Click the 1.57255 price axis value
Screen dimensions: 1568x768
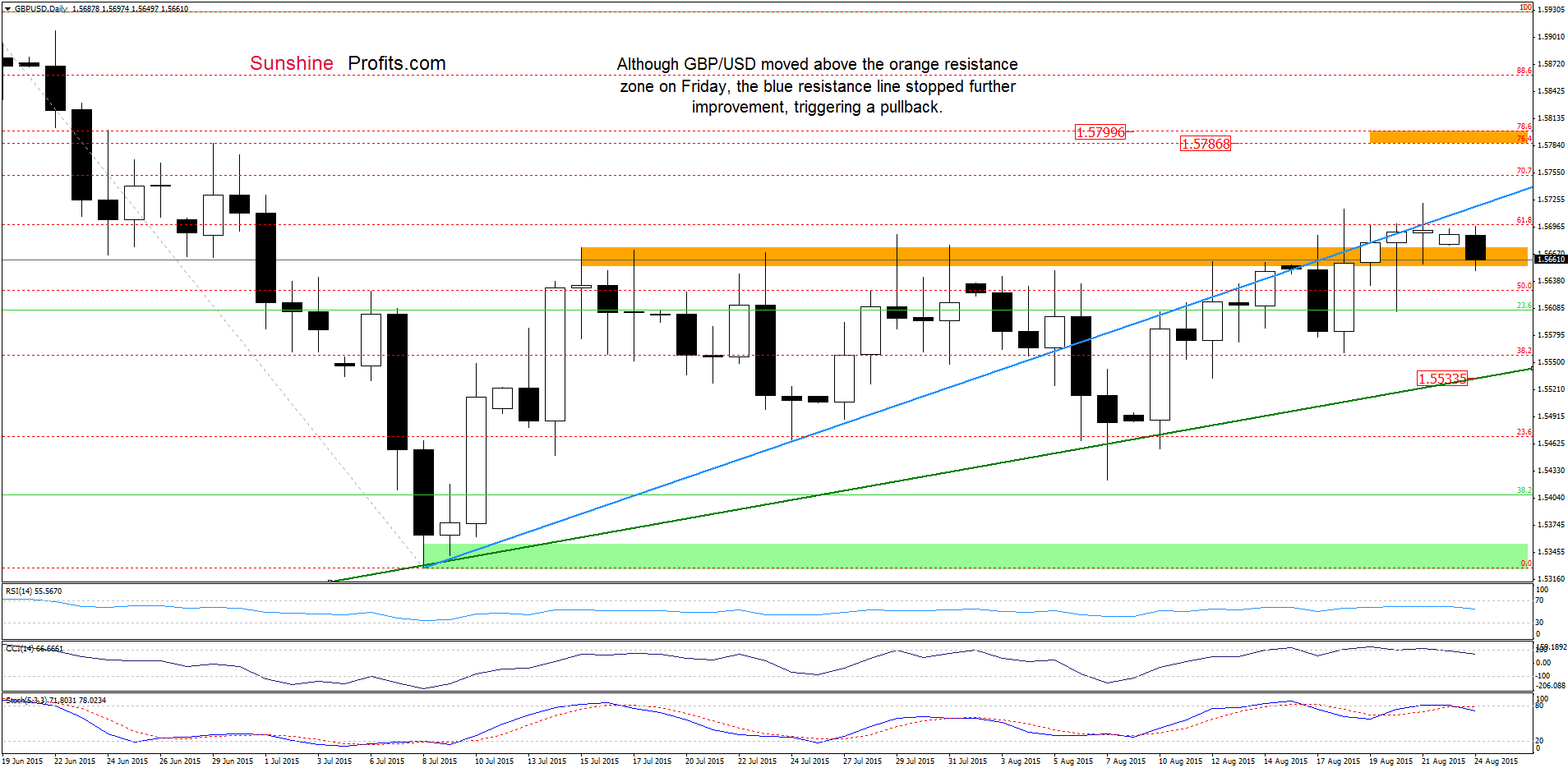pyautogui.click(x=1551, y=200)
